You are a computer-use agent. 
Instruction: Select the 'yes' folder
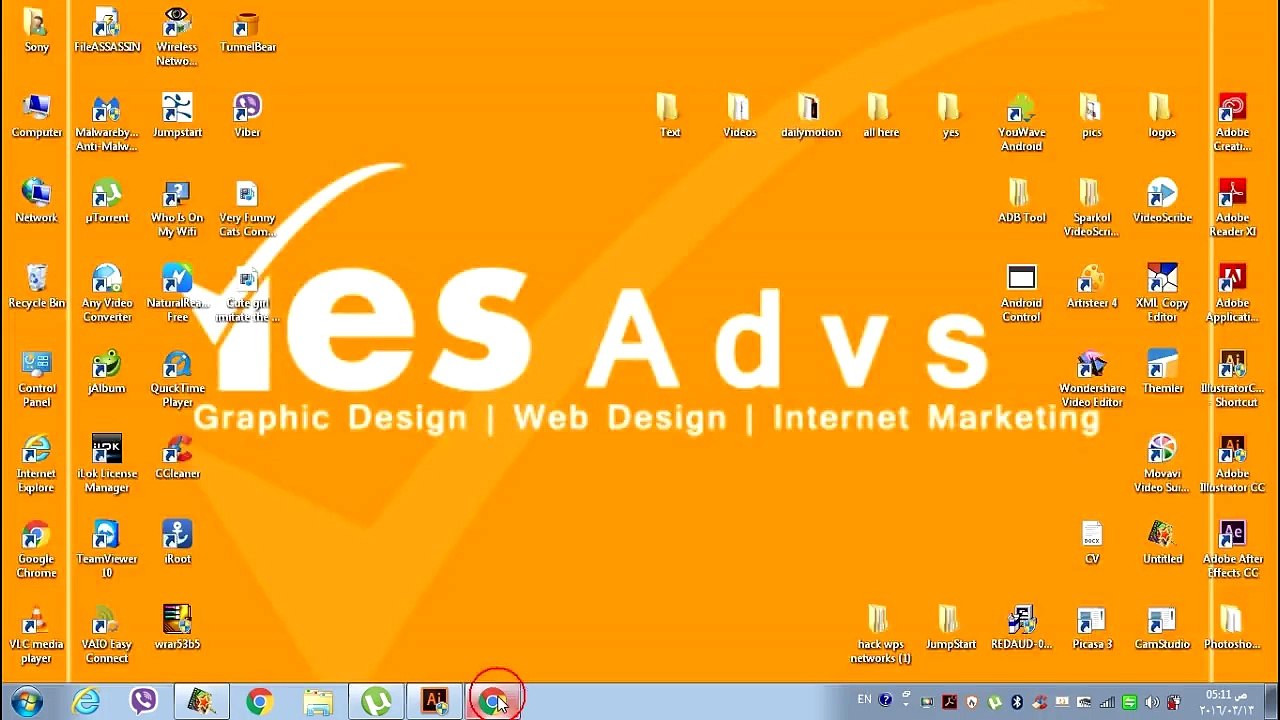pyautogui.click(x=950, y=116)
